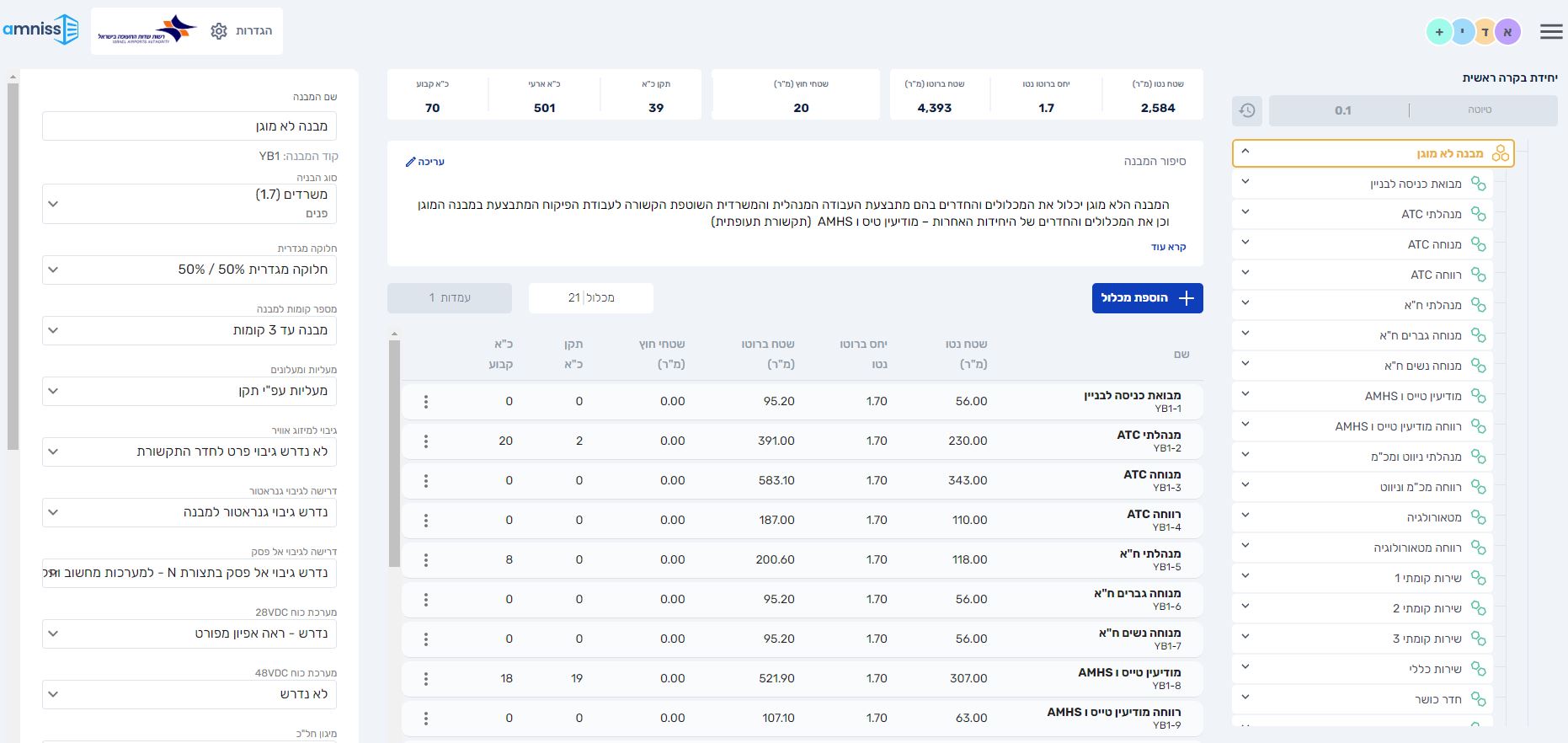
Task: Open three-dot menu for מנוחה נשים ח"א row
Action: coord(426,639)
